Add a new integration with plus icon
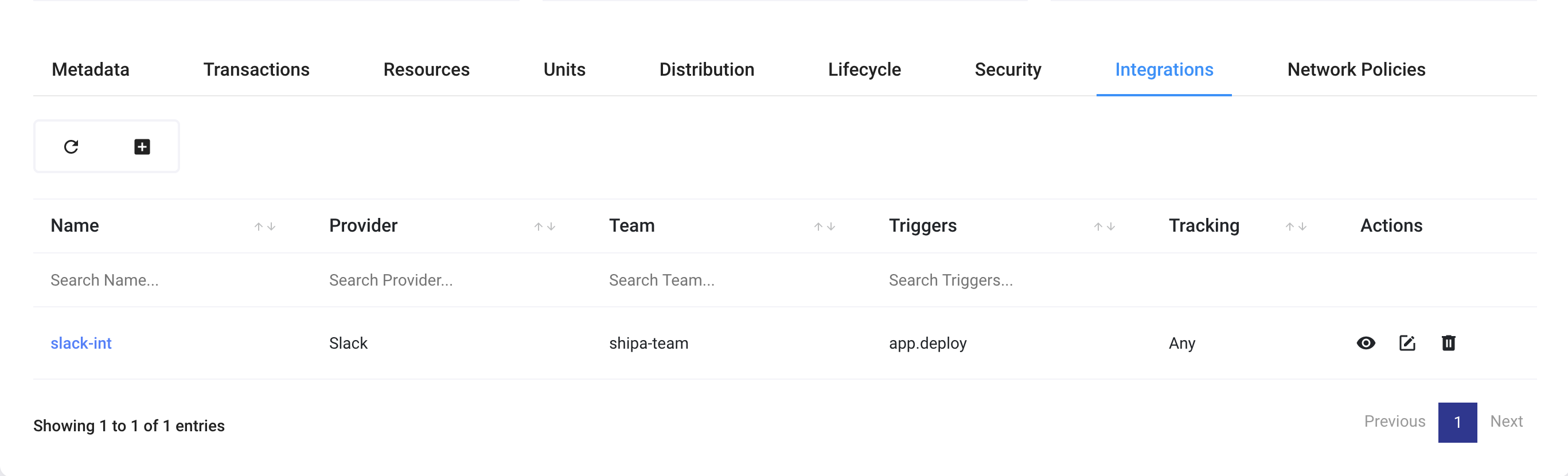This screenshot has height=476, width=1568. coord(142,147)
